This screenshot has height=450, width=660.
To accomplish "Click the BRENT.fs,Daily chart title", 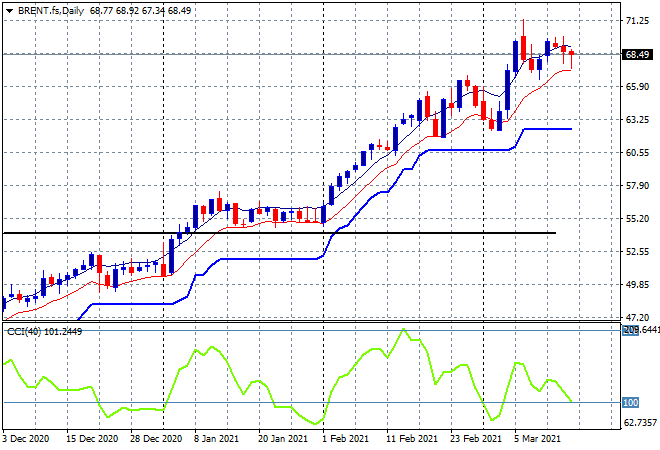I will click(x=51, y=11).
